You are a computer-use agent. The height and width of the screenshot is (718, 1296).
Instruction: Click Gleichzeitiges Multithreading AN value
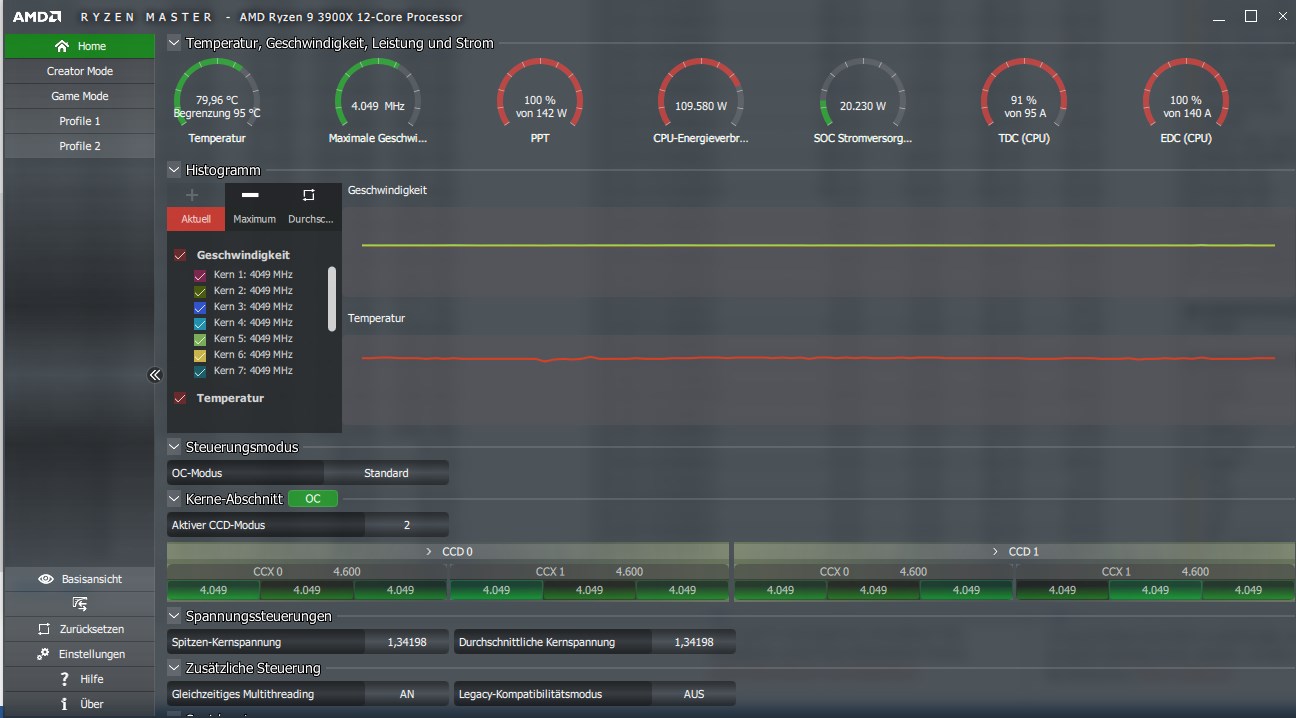[407, 694]
